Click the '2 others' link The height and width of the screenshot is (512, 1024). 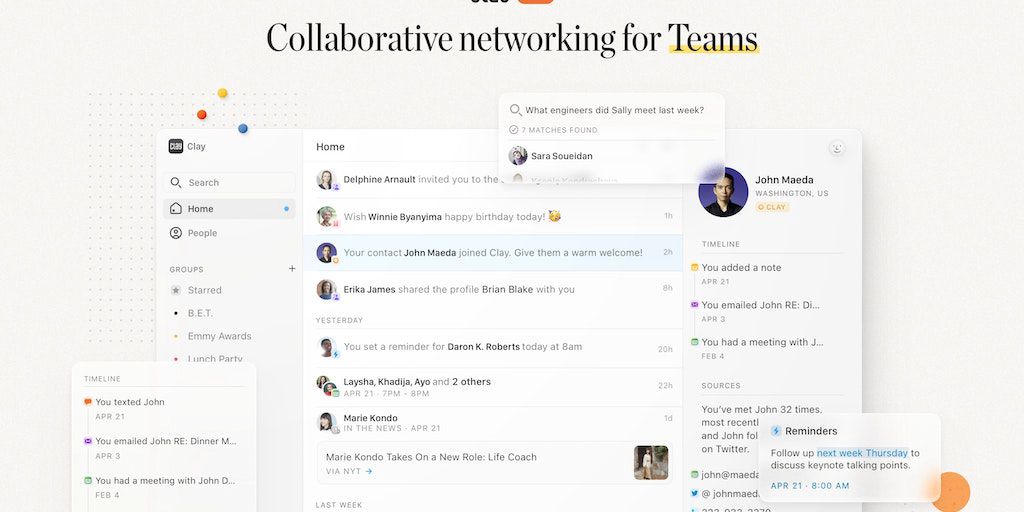(472, 381)
